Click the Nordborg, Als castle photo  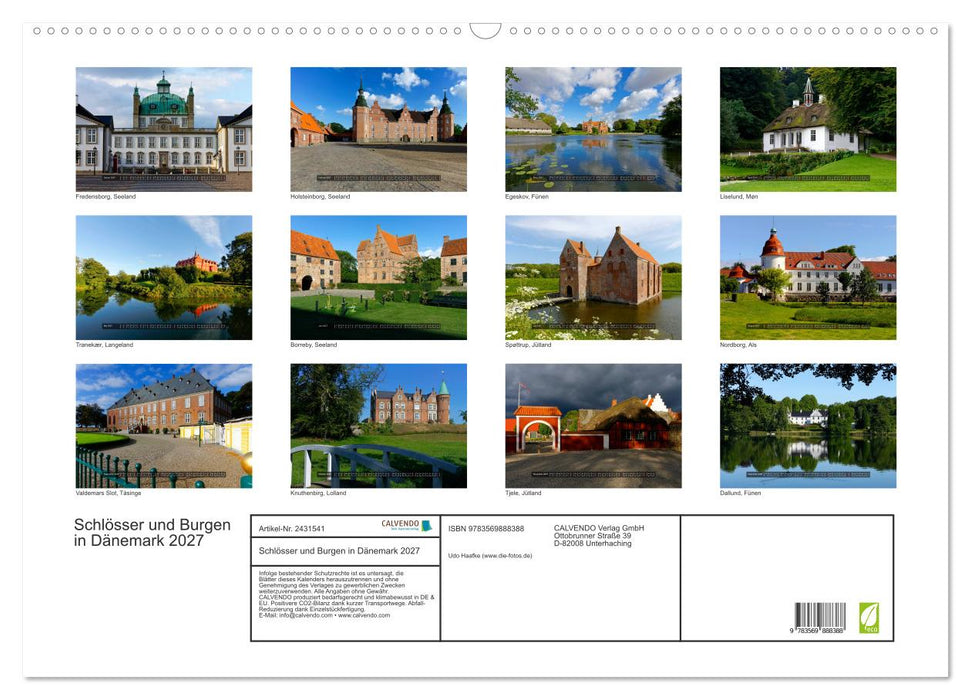coord(808,278)
